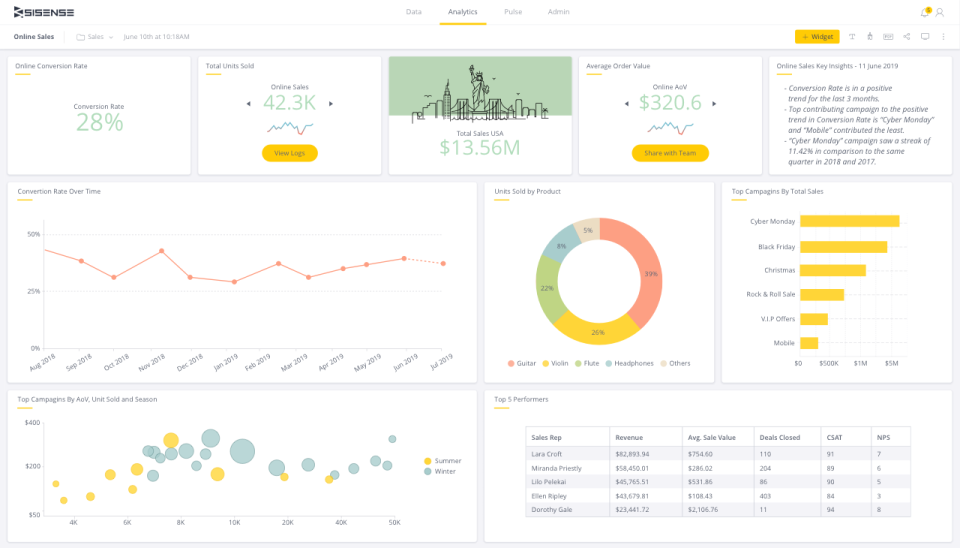
Task: Export the dashboard via PDF icon
Action: pyautogui.click(x=888, y=37)
